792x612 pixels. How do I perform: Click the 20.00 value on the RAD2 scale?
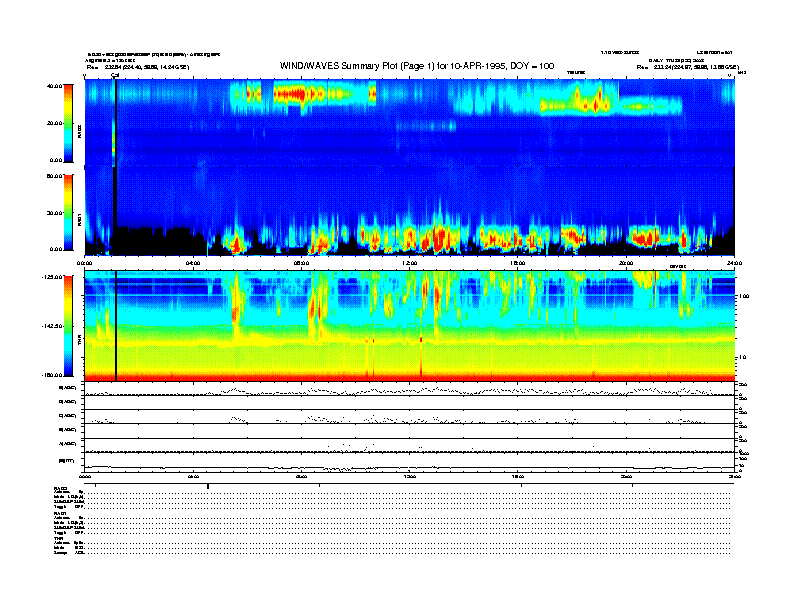[55, 123]
